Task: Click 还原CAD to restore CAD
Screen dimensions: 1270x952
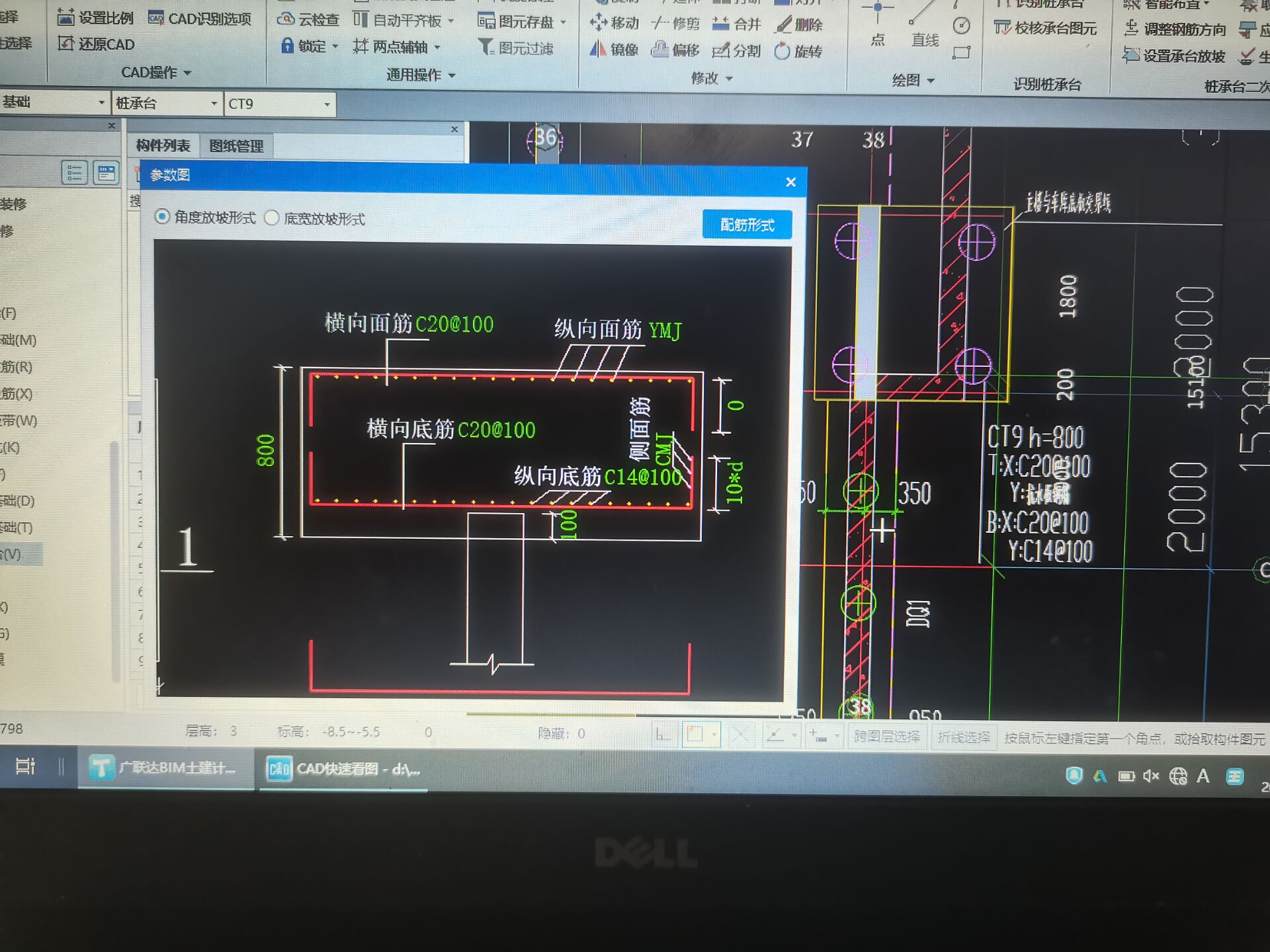Action: (97, 44)
